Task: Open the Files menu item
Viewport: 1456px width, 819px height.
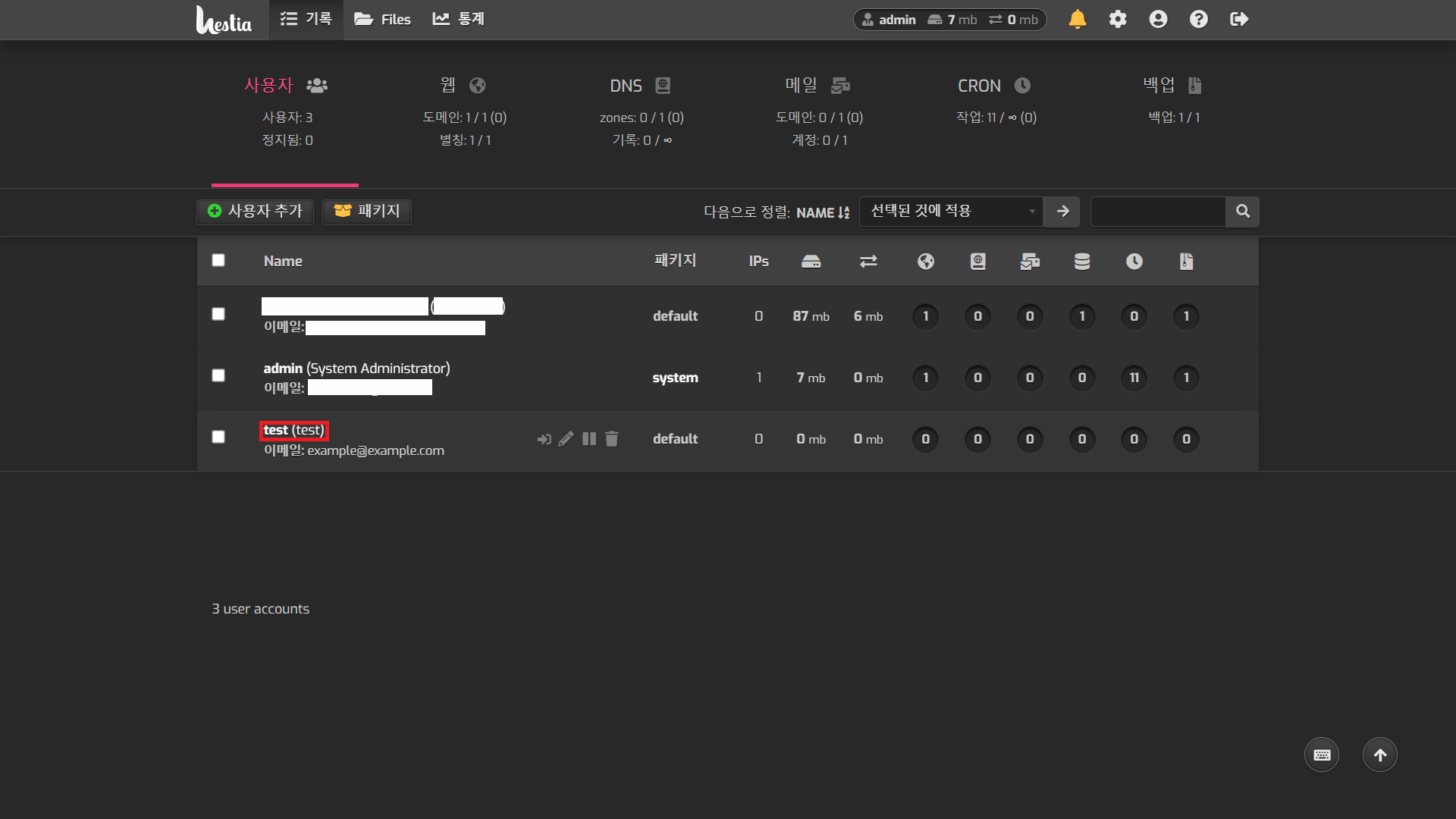Action: click(x=382, y=19)
